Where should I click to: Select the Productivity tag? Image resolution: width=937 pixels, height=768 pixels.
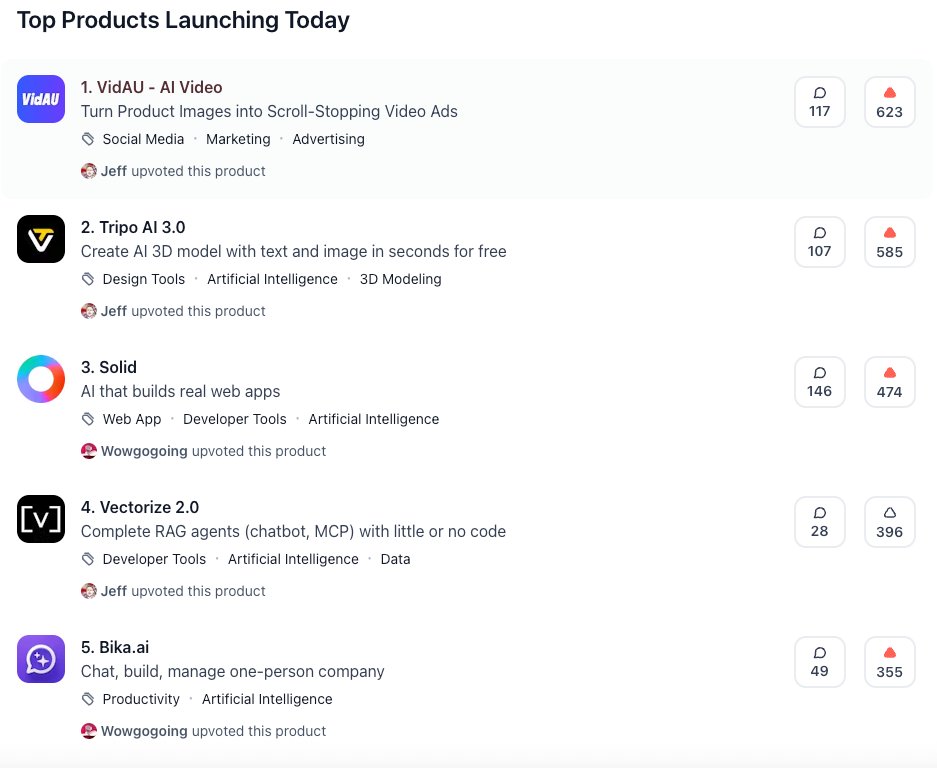[x=141, y=699]
